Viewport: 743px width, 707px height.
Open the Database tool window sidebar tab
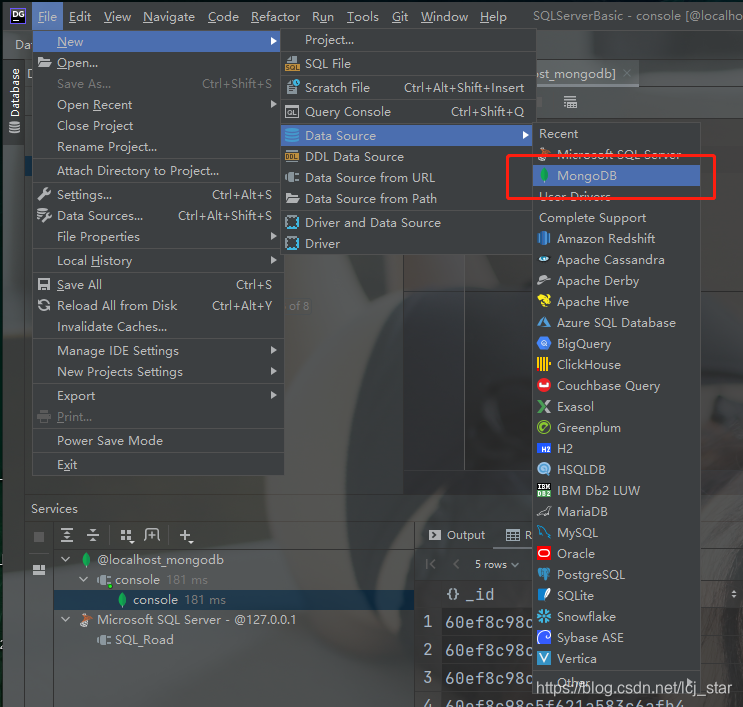coord(15,100)
